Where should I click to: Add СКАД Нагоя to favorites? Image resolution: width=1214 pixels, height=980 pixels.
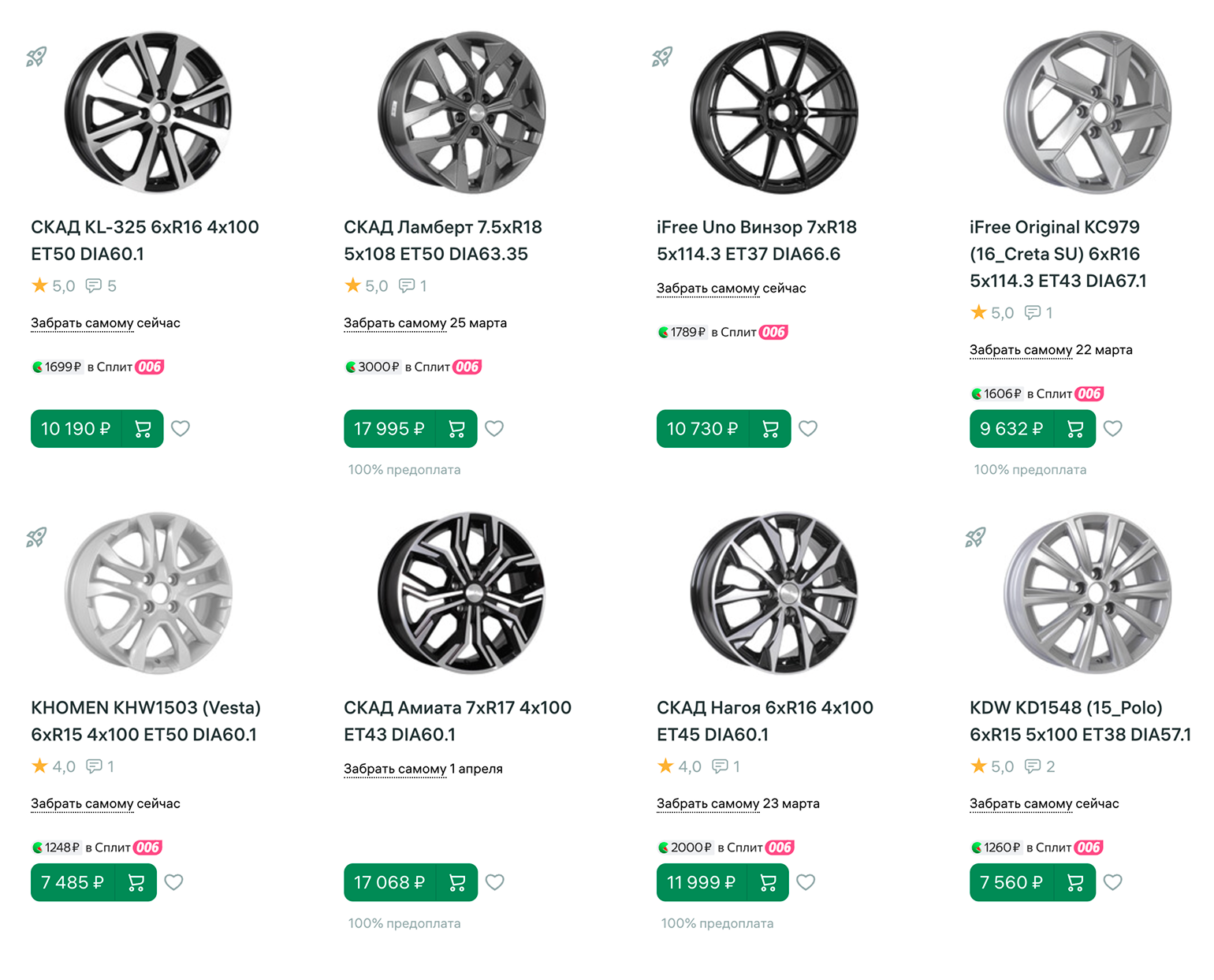point(806,883)
